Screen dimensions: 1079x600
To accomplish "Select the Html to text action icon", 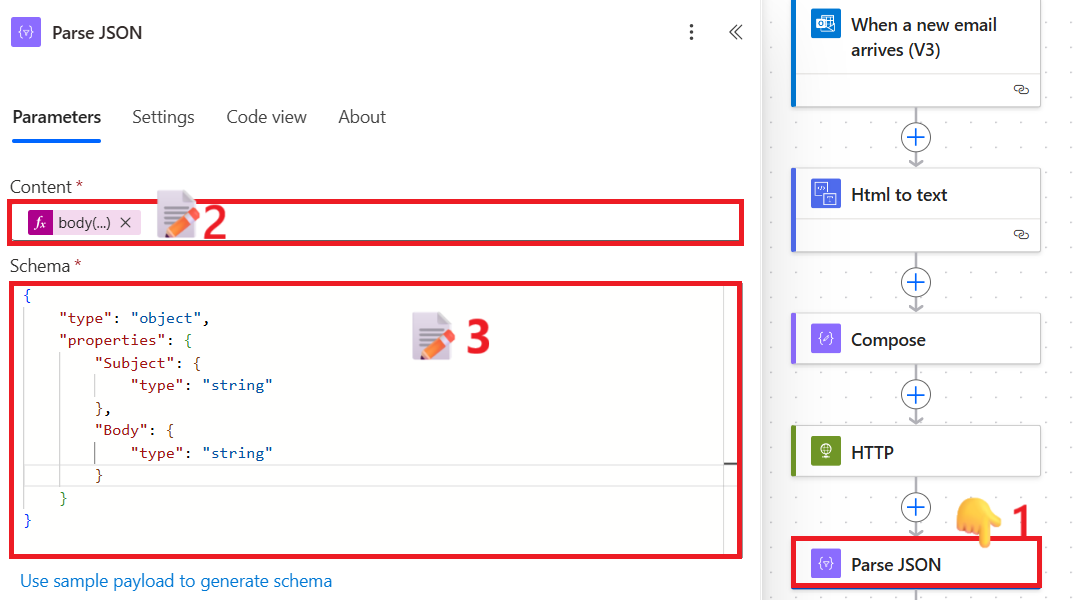I will (826, 193).
